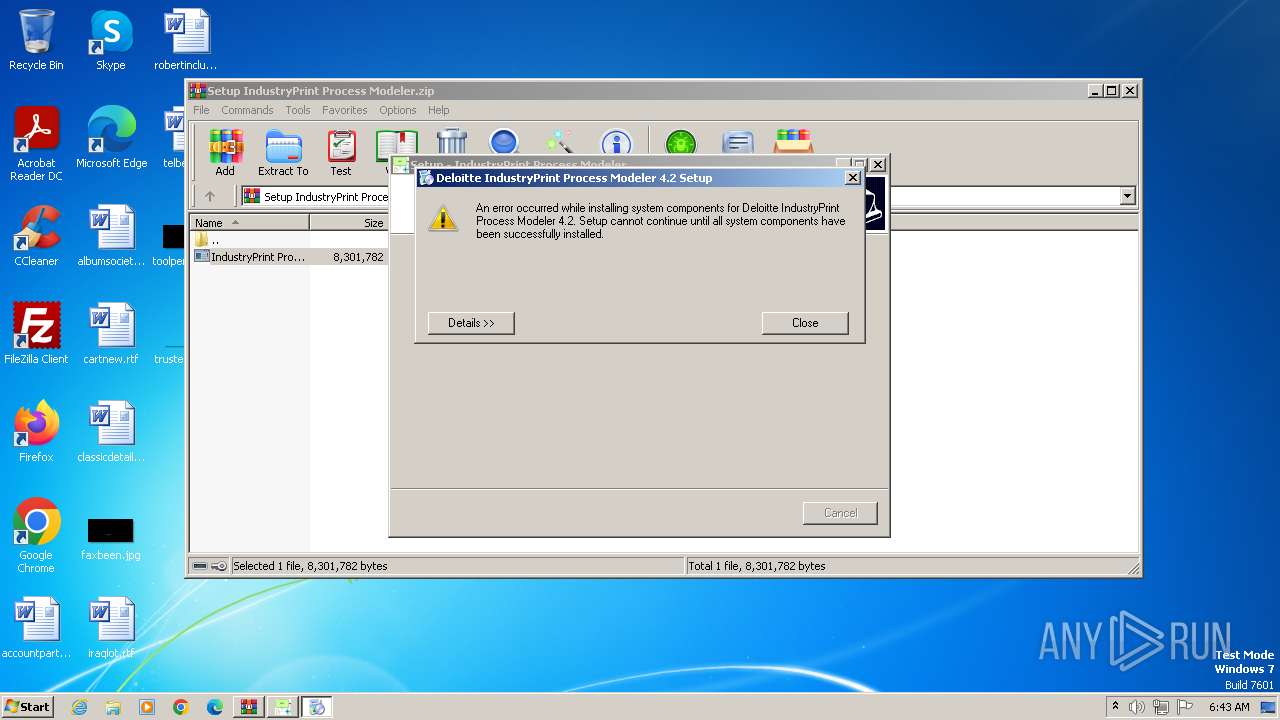Open Edge from the taskbar
The width and height of the screenshot is (1280, 720).
215,707
